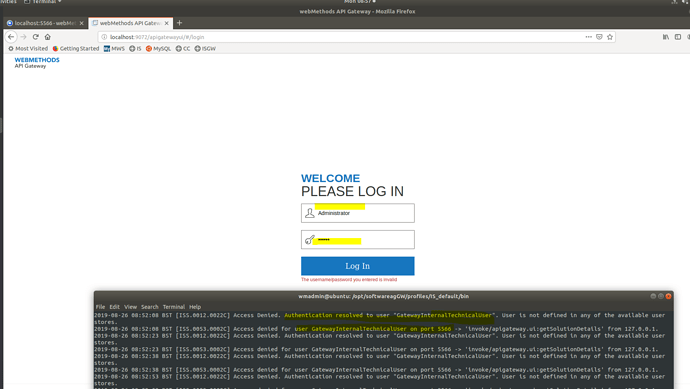This screenshot has width=690, height=389.
Task: Click the Firefox back arrow button
Action: tap(11, 37)
